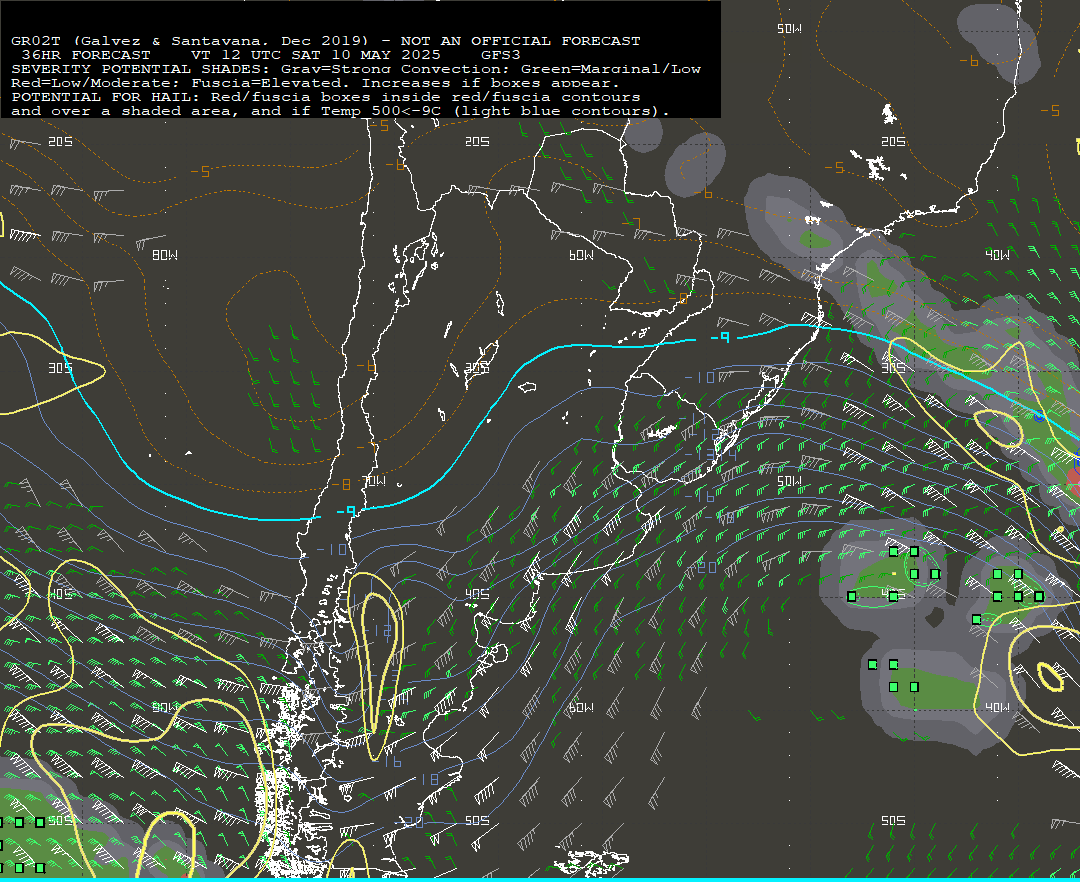Click the "Red=Low/Moderate" legend text
This screenshot has width=1080, height=882.
pyautogui.click(x=92, y=83)
